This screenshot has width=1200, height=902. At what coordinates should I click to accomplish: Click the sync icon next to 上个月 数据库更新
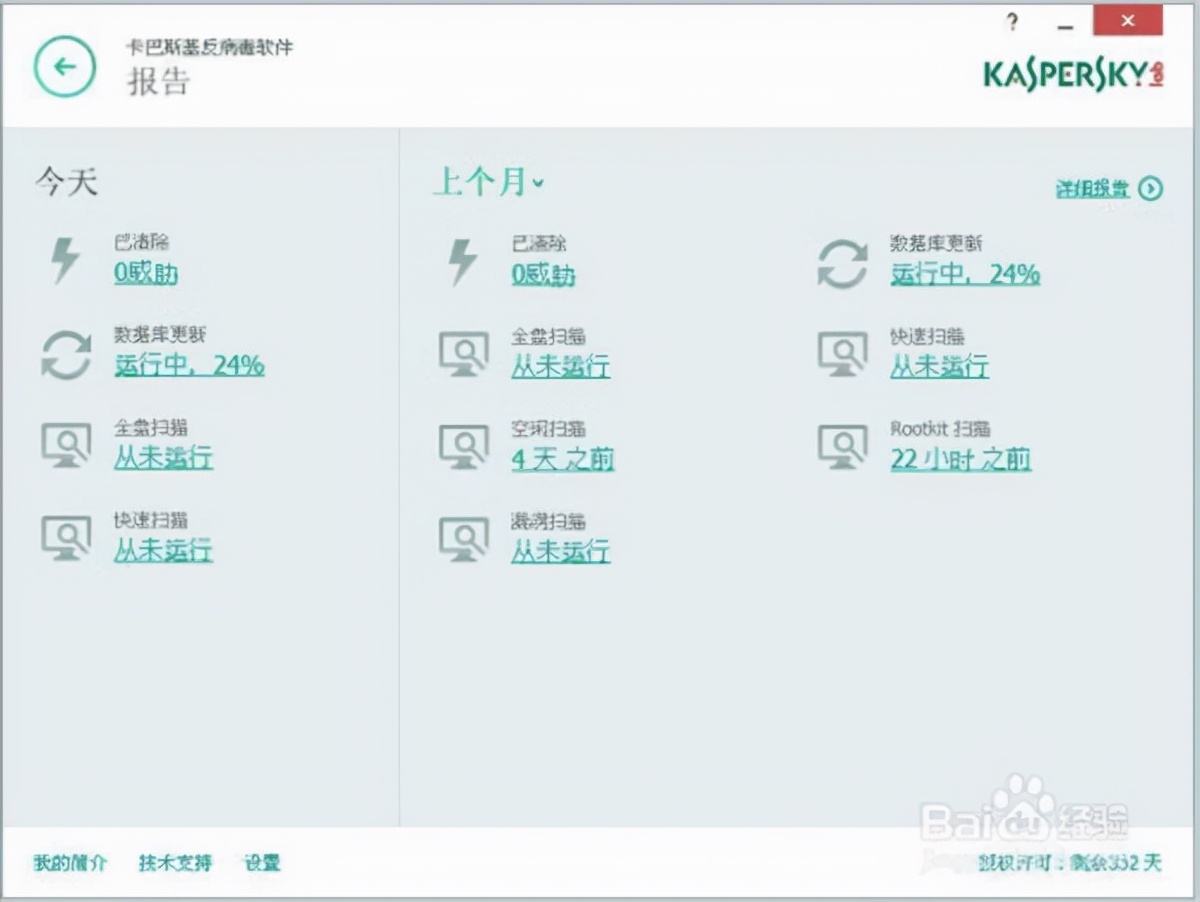(843, 264)
